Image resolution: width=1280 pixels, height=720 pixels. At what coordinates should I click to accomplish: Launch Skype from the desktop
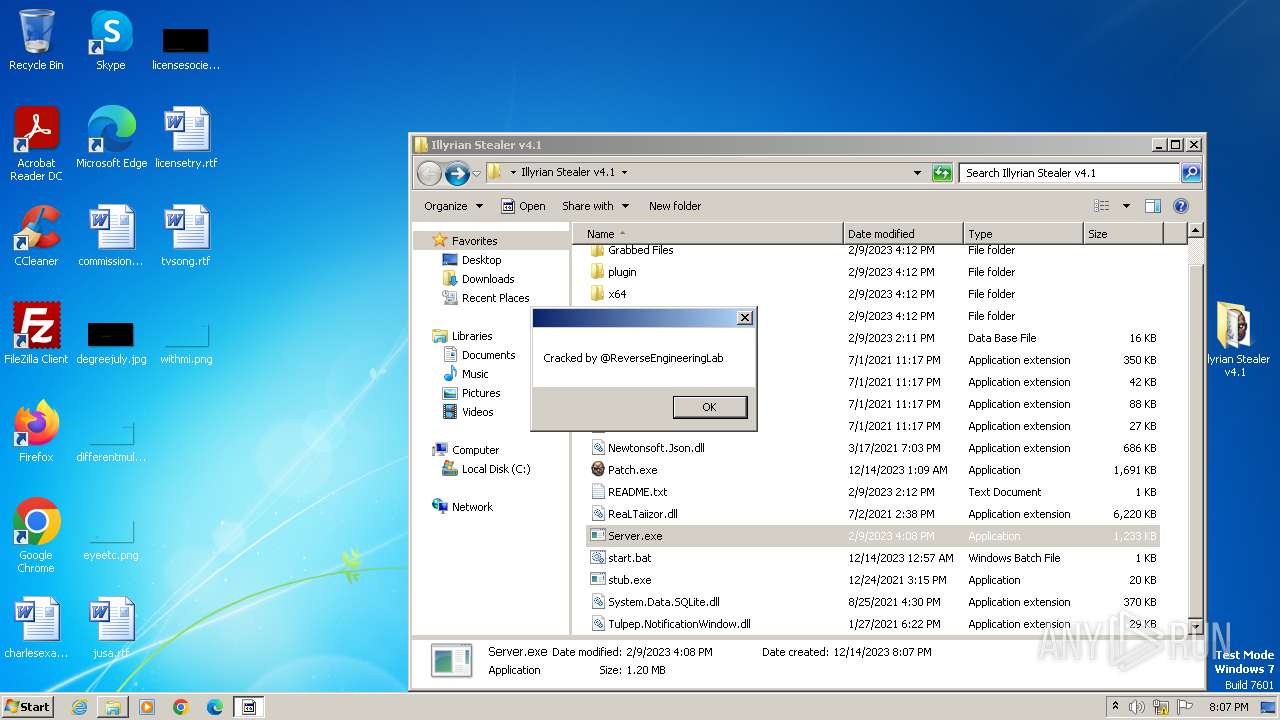click(111, 41)
